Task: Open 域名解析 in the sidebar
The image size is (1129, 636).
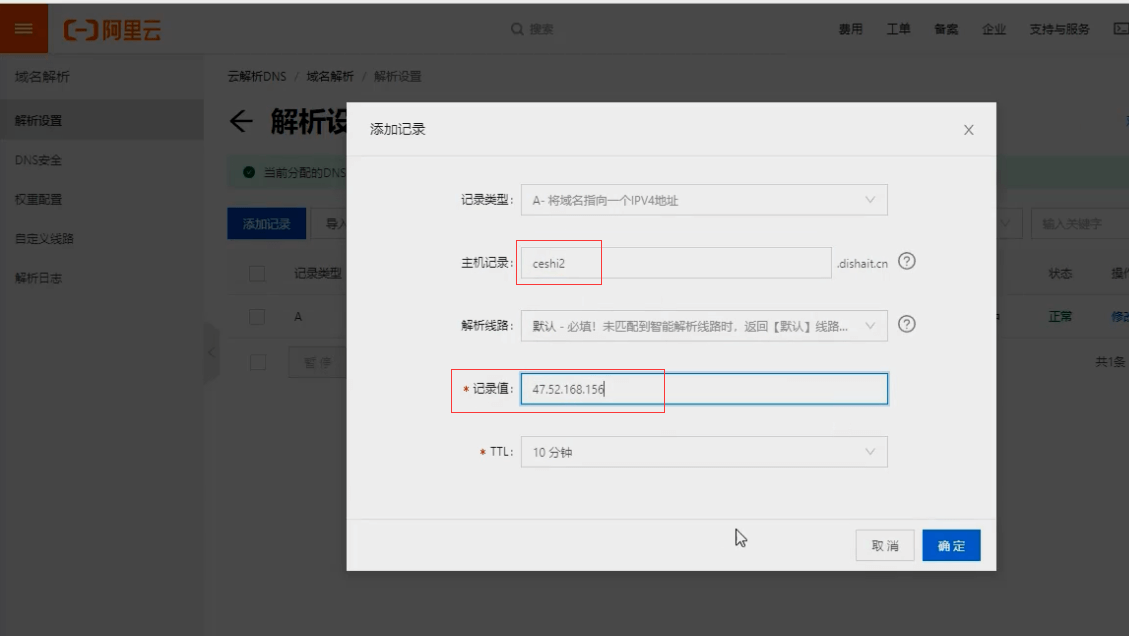Action: pyautogui.click(x=42, y=76)
